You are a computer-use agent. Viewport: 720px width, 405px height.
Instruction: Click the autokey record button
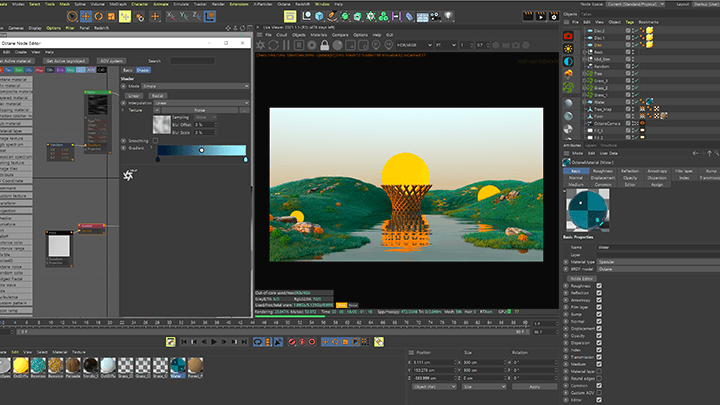[x=302, y=342]
